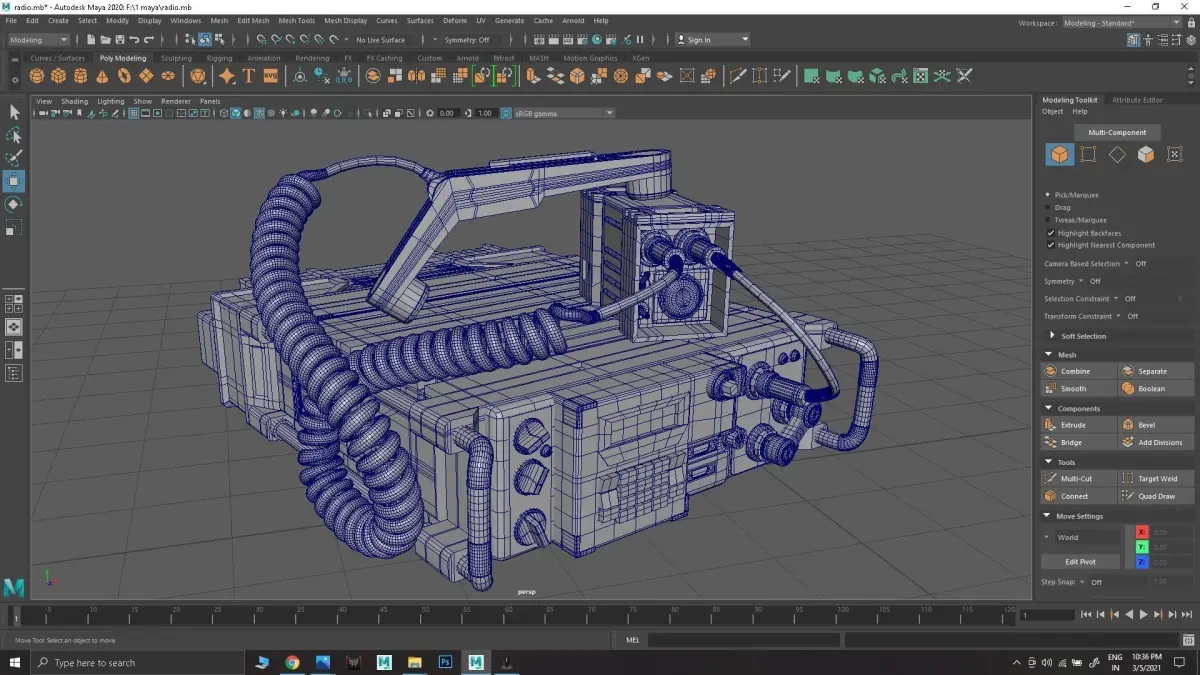Activate the Quad Draw tool

click(1155, 496)
